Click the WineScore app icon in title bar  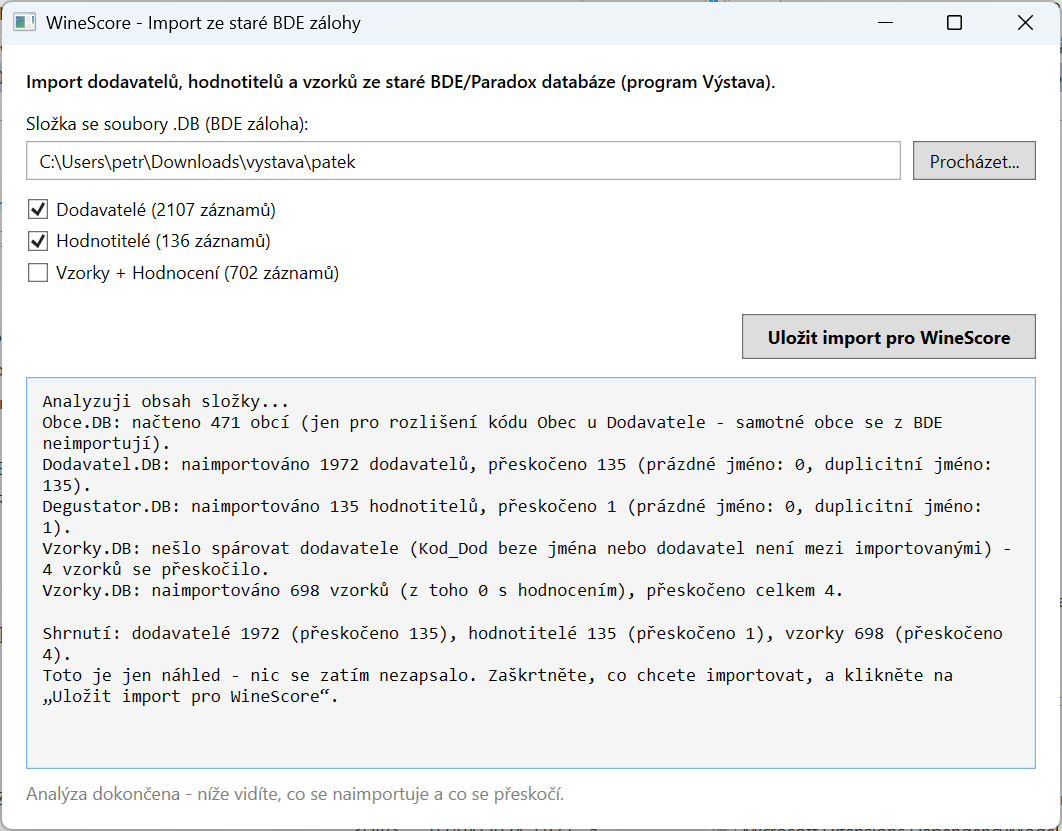(24, 22)
